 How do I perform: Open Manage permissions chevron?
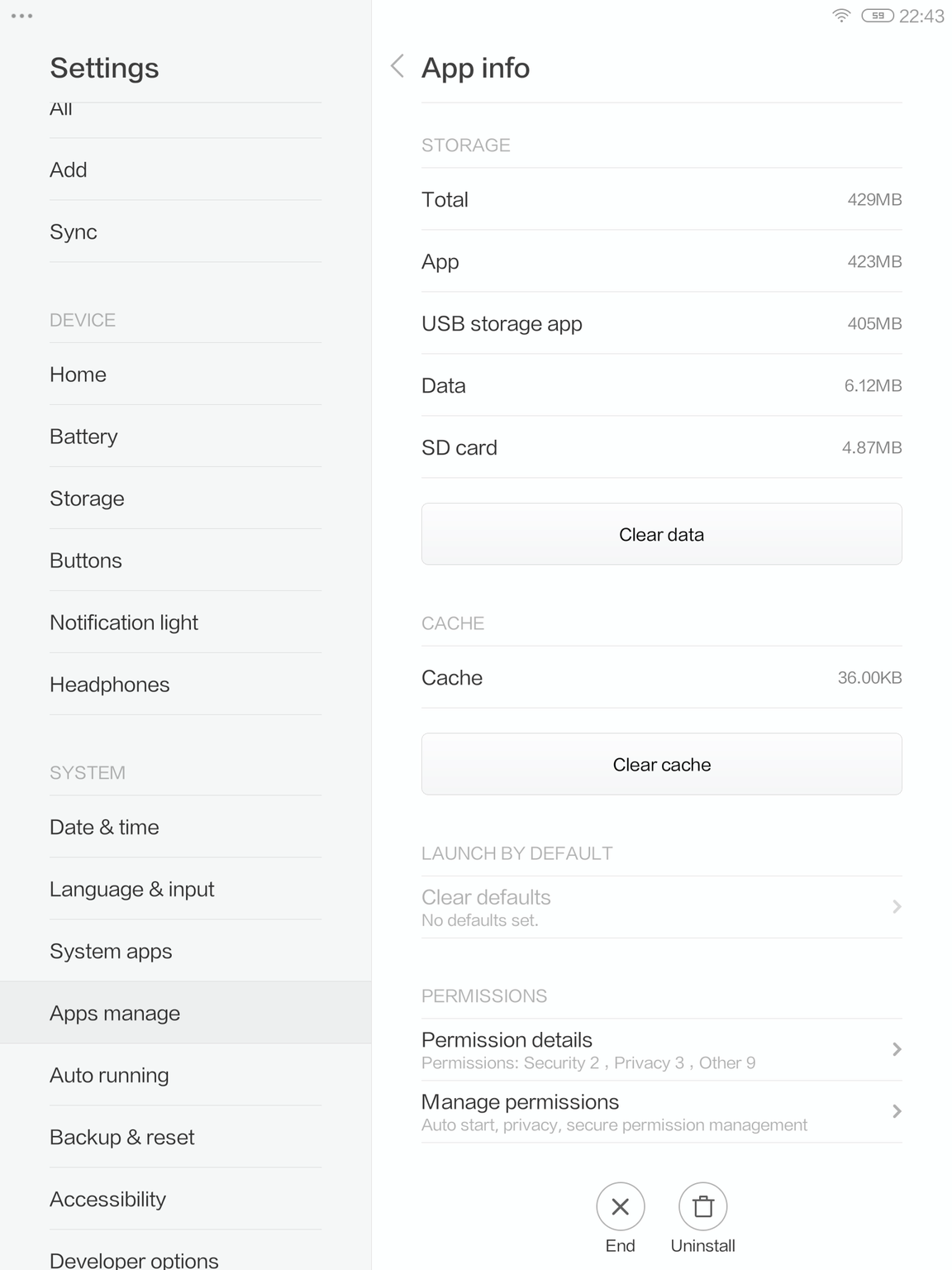[897, 1111]
